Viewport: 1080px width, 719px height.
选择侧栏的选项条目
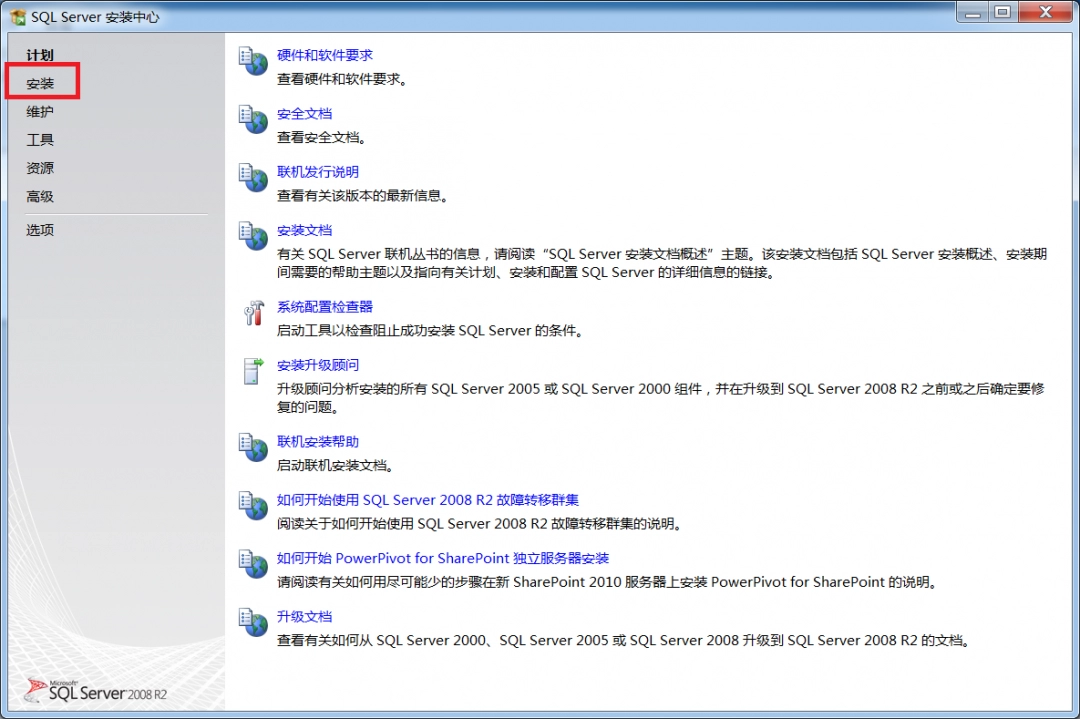click(x=40, y=229)
